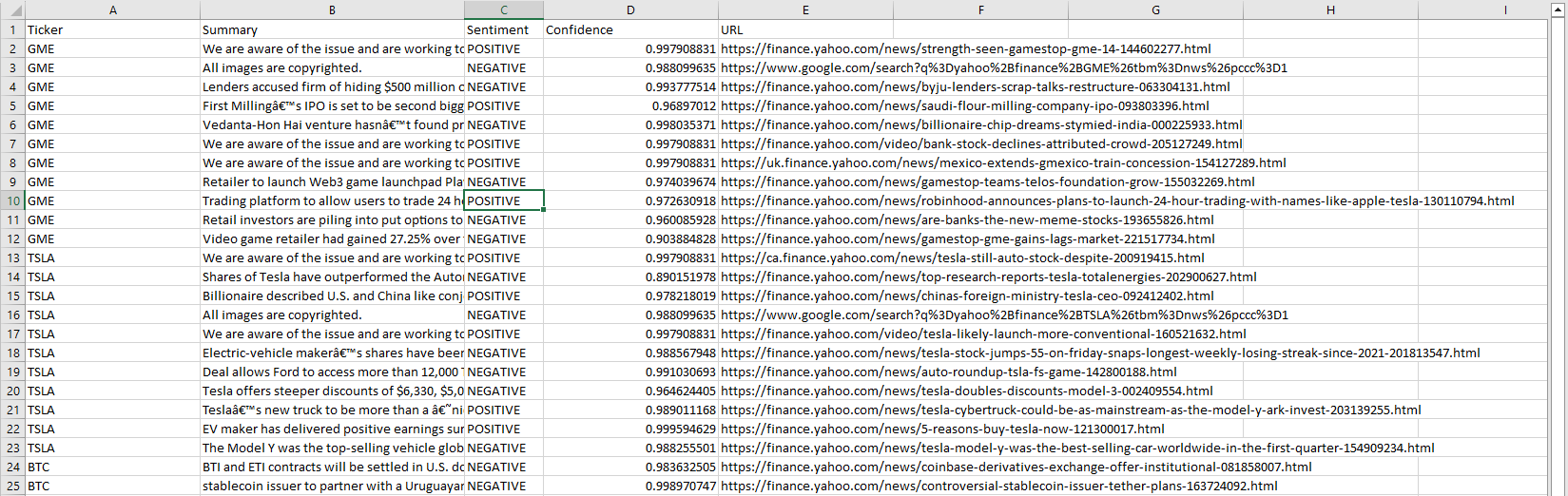1568x496 pixels.
Task: Select summary 'stablecoin issuer to partner with a Uruguayan'
Action: 332,486
